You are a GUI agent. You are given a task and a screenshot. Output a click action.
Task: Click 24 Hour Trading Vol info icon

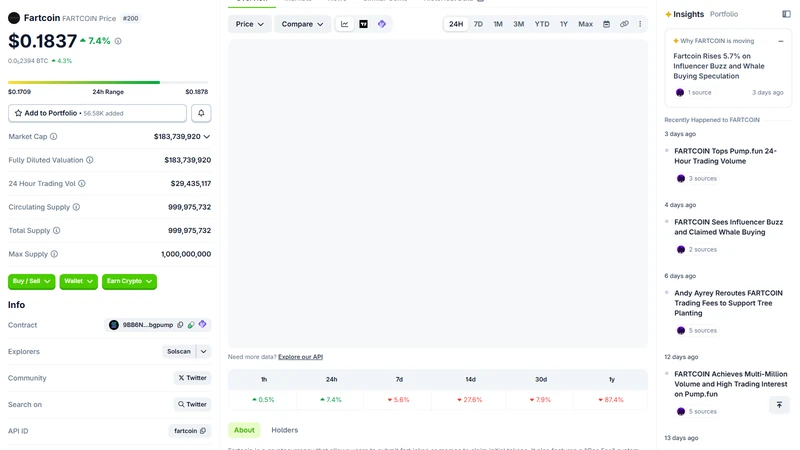click(x=82, y=184)
